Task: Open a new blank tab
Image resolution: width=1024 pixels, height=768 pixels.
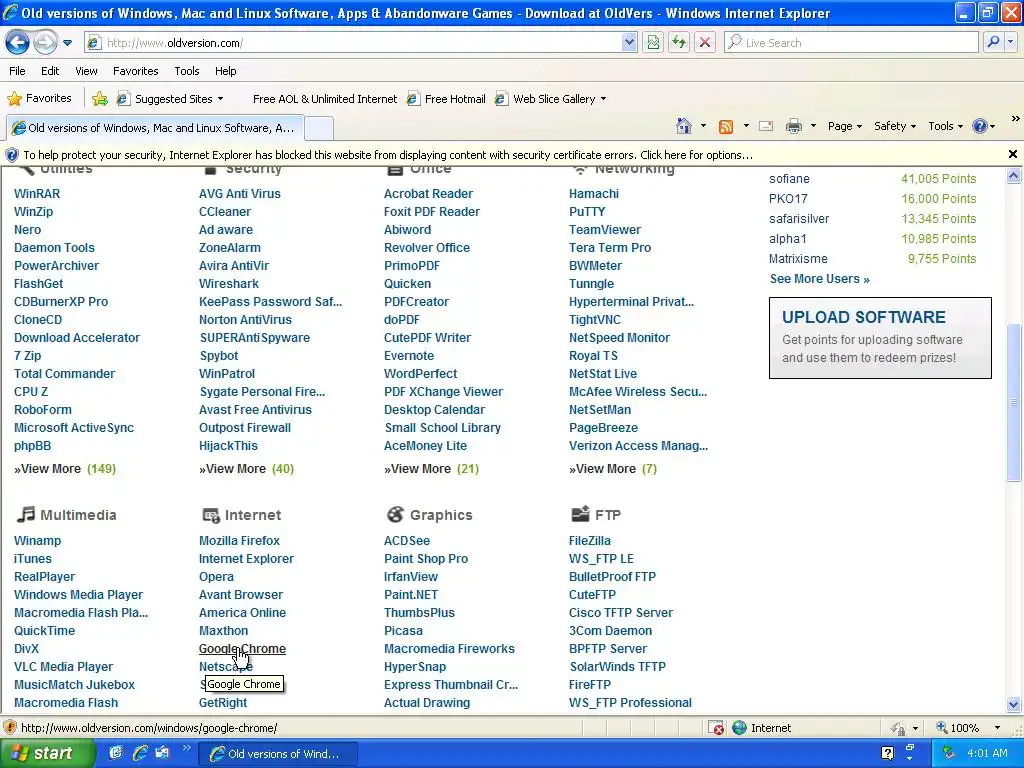Action: 319,128
